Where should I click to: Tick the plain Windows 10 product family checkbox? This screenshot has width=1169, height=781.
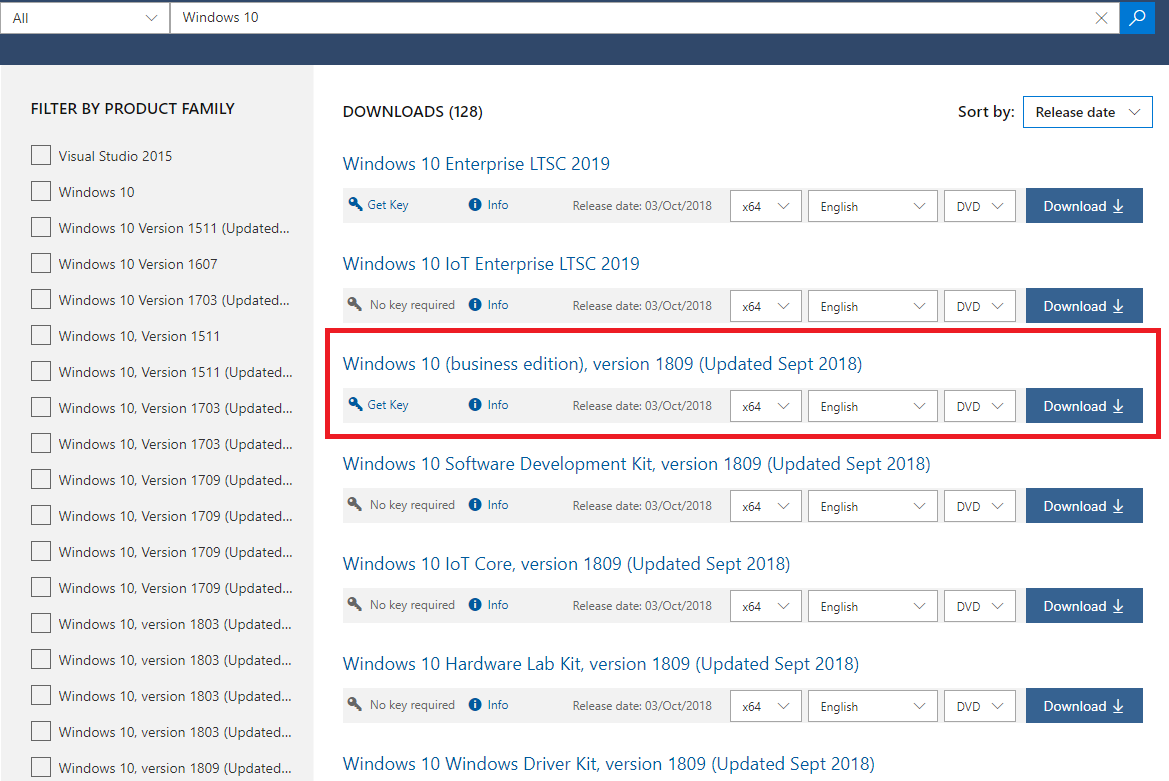[x=41, y=191]
